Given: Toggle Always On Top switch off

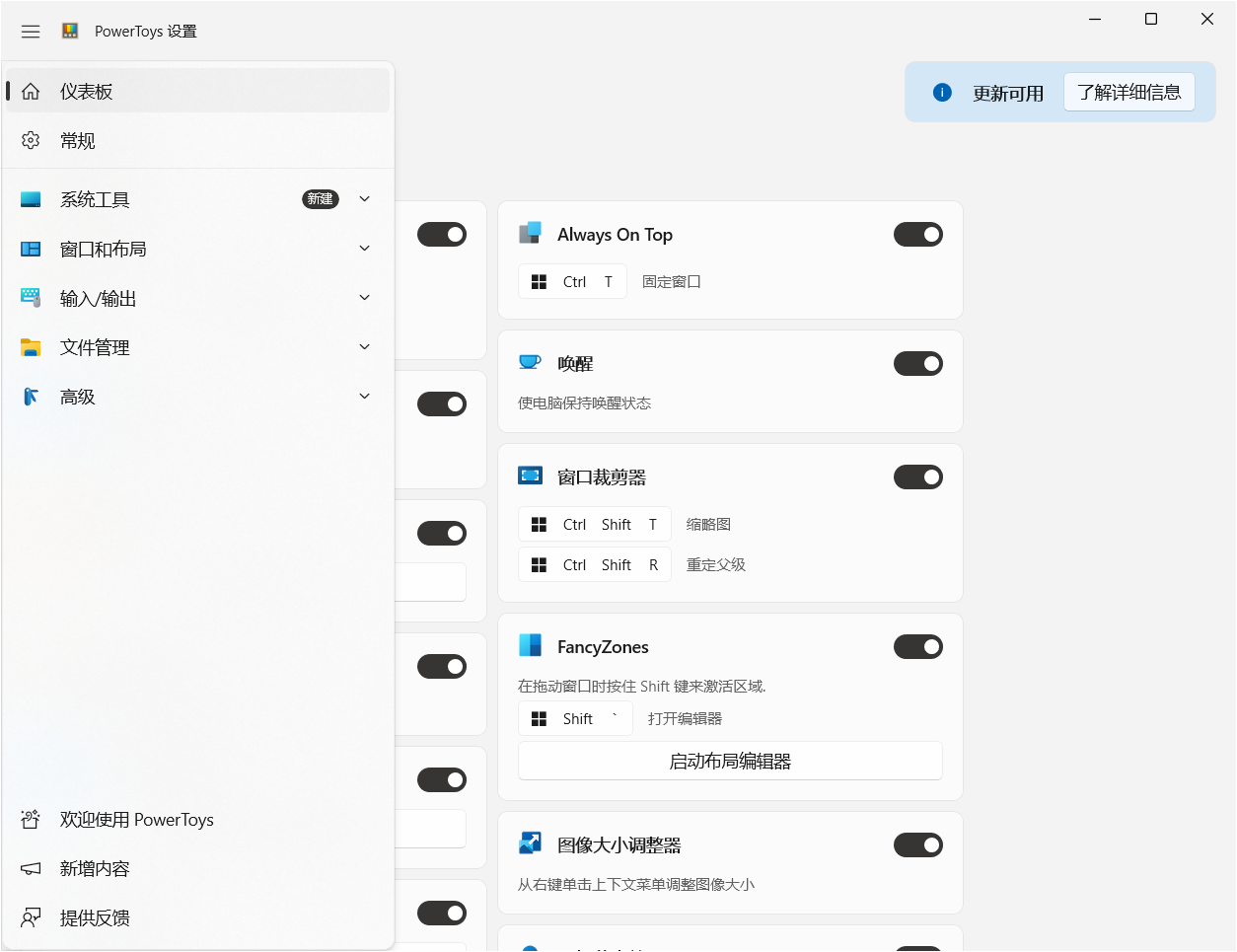Looking at the screenshot, I should click(918, 235).
